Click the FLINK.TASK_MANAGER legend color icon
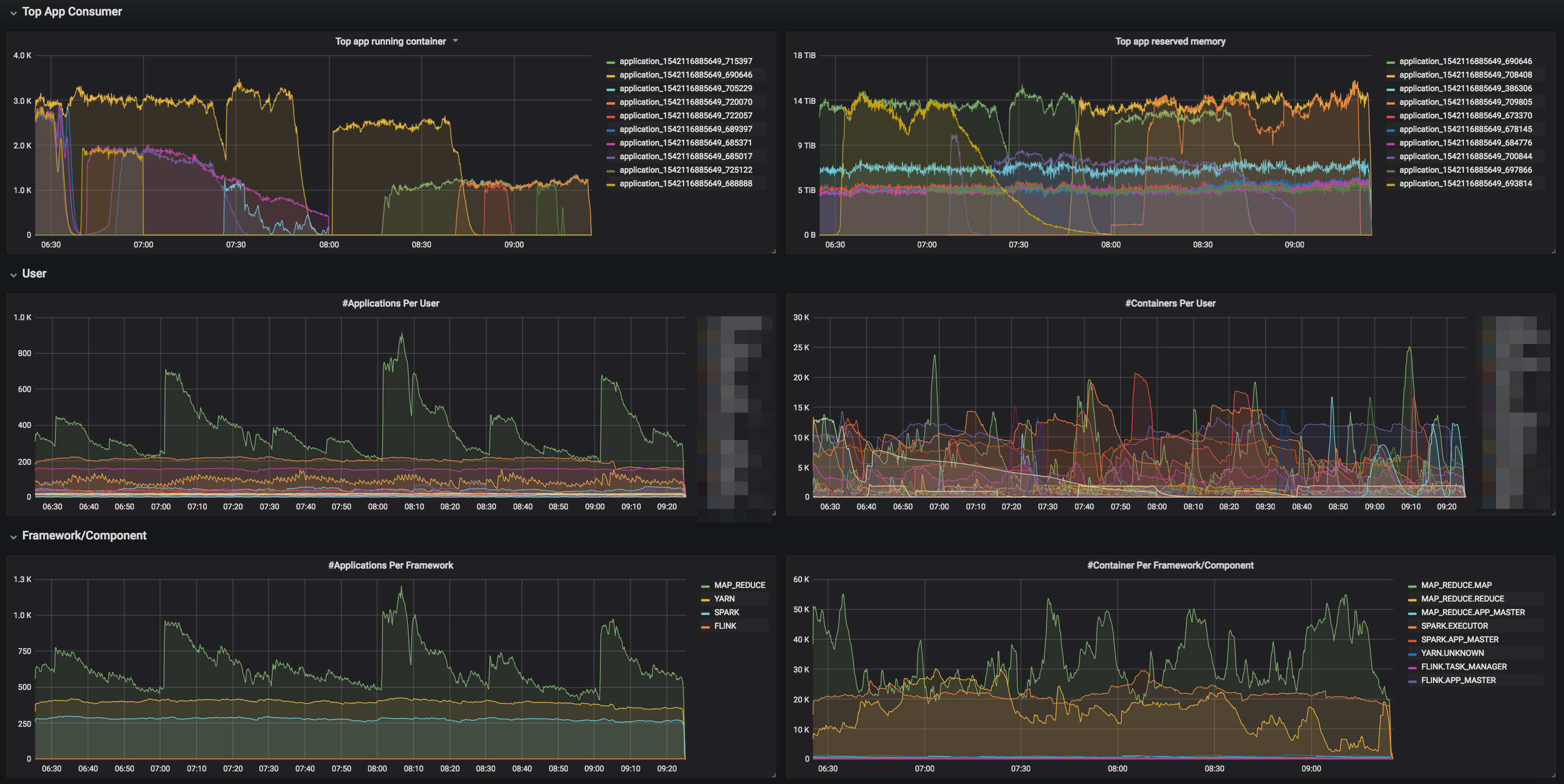Viewport: 1564px width, 784px height. click(x=1412, y=668)
